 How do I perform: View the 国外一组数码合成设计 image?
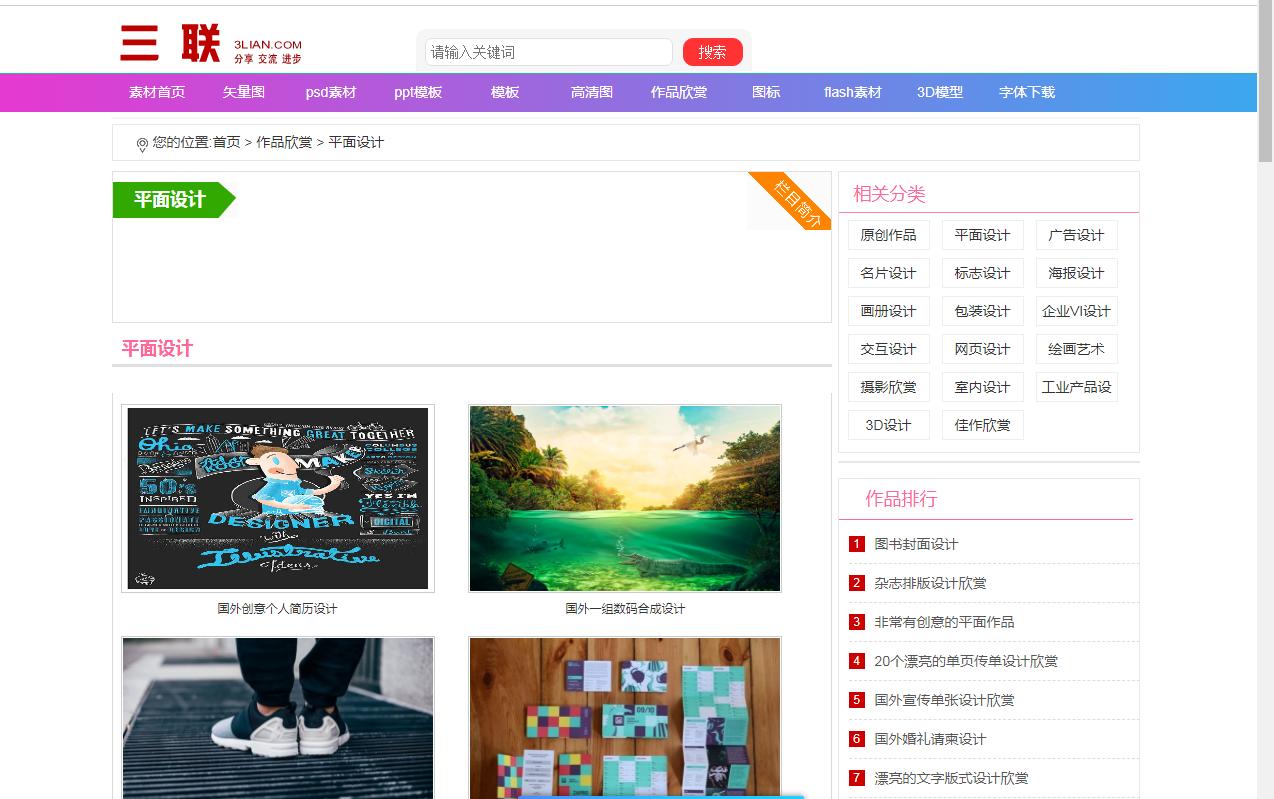624,498
